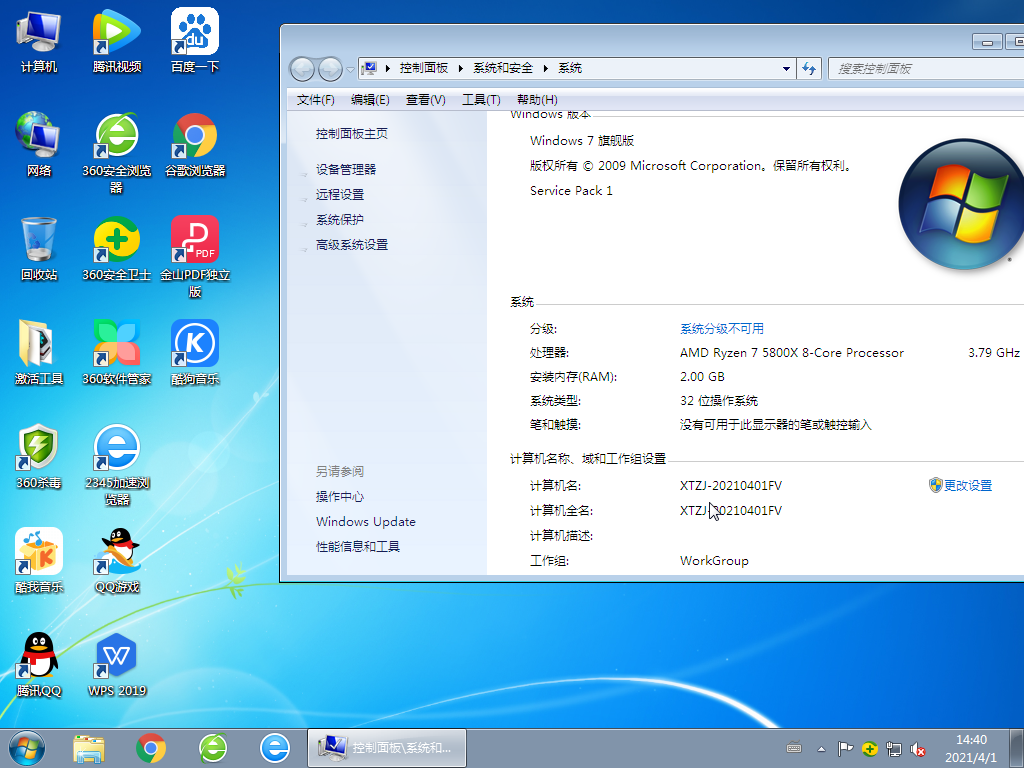
Task: Click Chrome icon in the taskbar
Action: (x=151, y=747)
